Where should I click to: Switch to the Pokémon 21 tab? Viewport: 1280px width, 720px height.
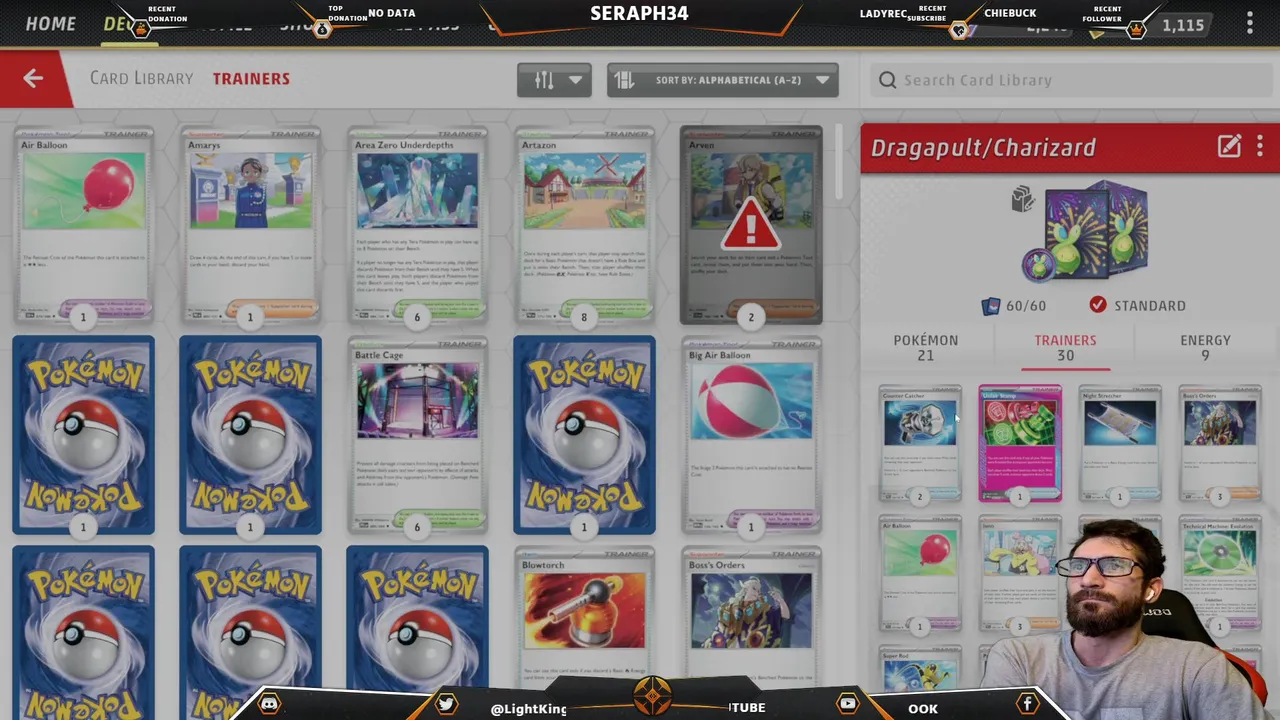(925, 347)
